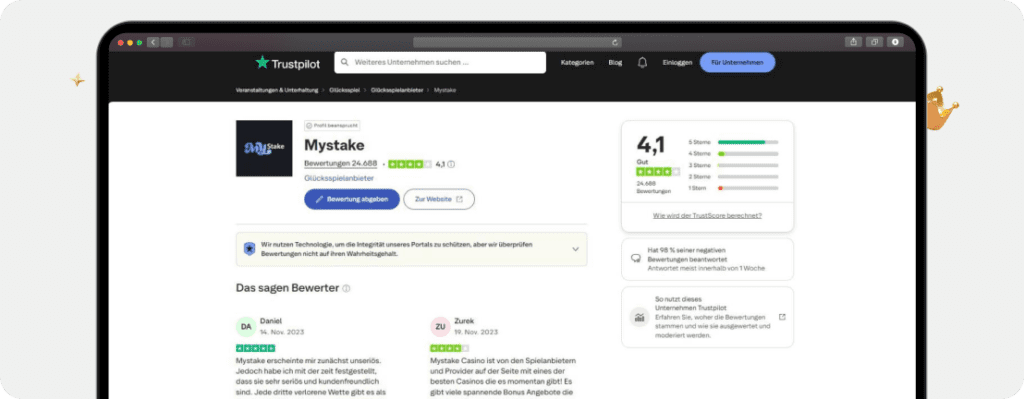Click the company search input field
The image size is (1024, 399).
440,63
